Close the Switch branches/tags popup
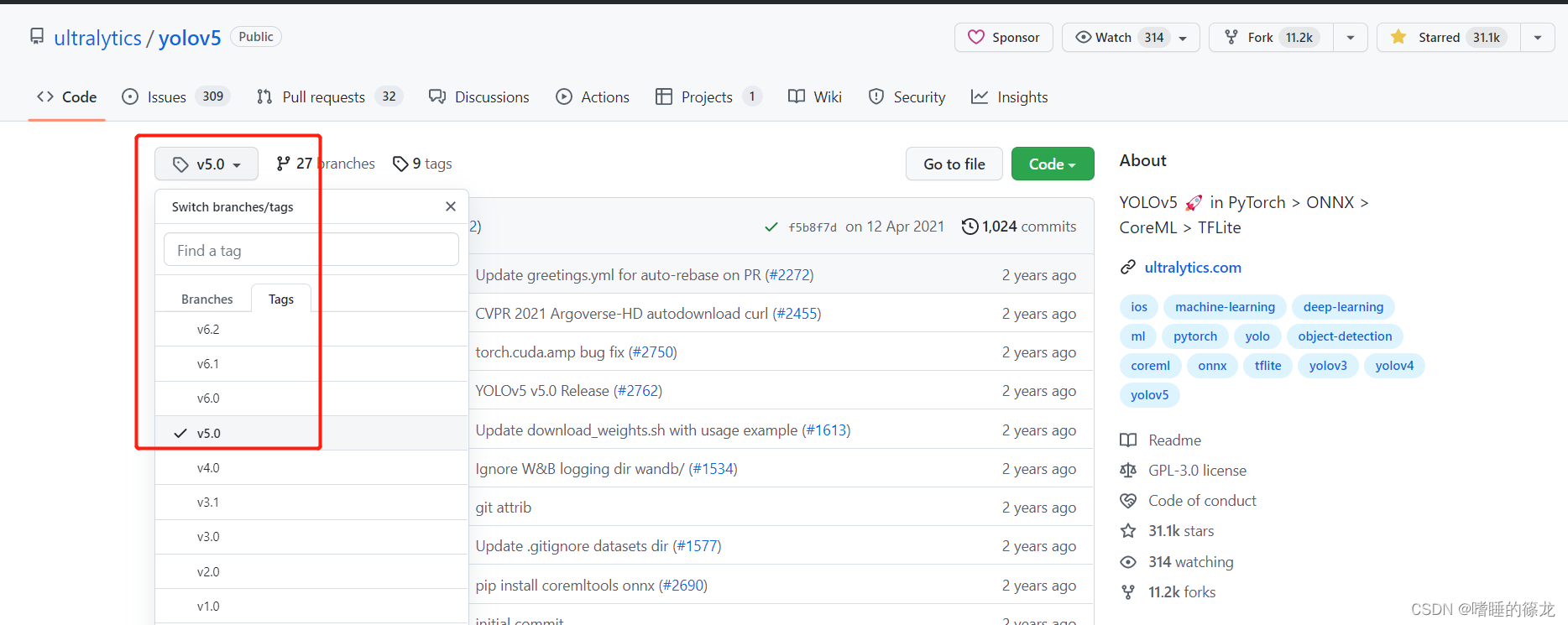The width and height of the screenshot is (1568, 625). [451, 206]
